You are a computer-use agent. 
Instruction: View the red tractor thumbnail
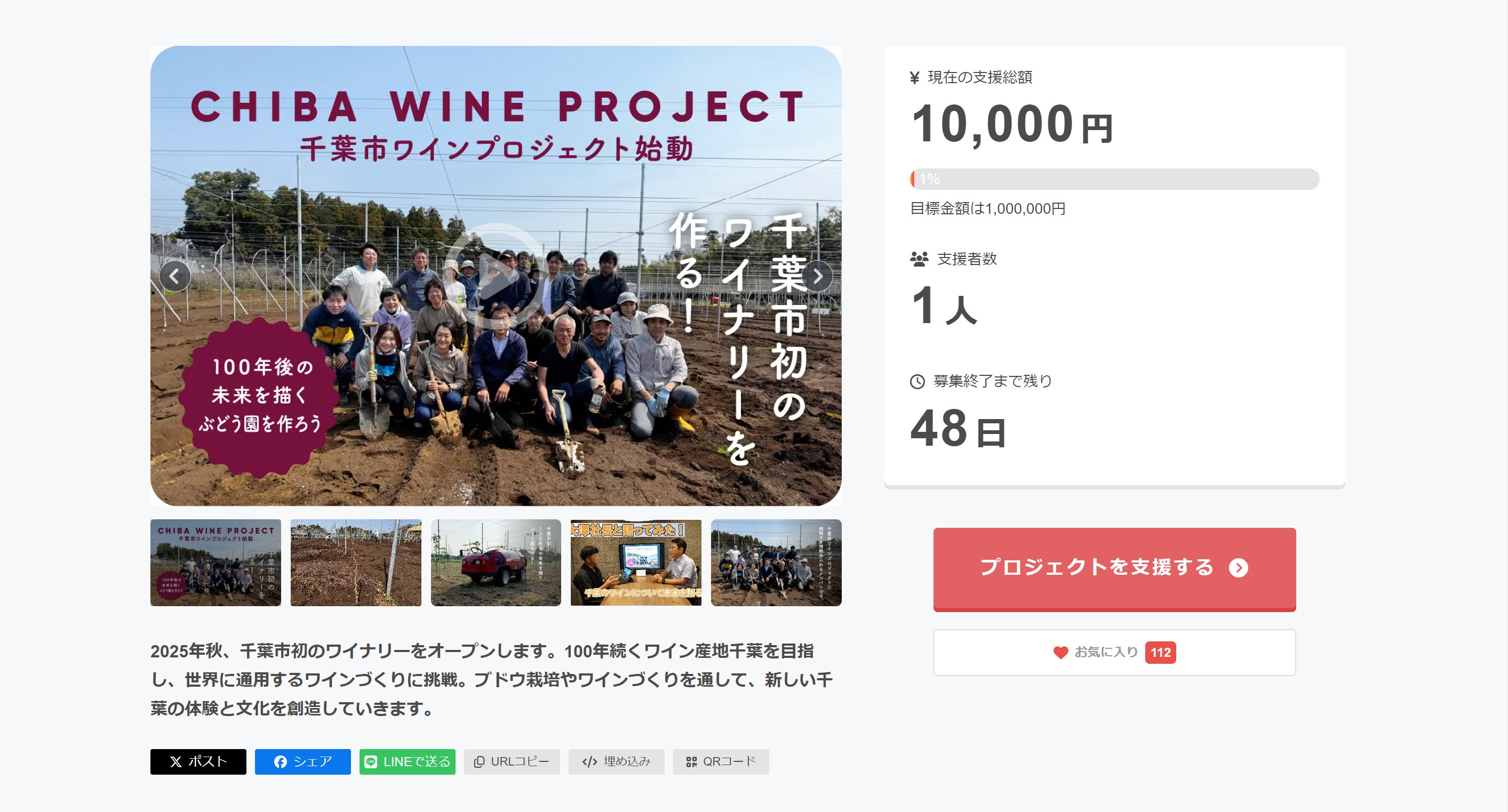[x=496, y=562]
